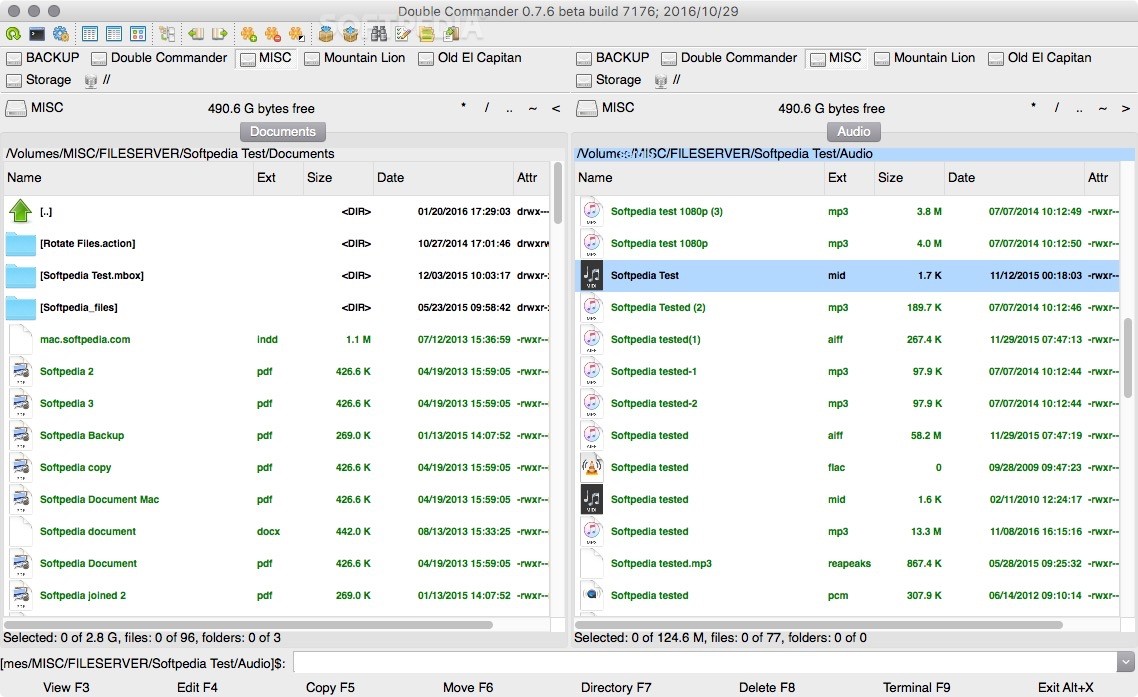Open left panel MISC drive list button

point(35,108)
